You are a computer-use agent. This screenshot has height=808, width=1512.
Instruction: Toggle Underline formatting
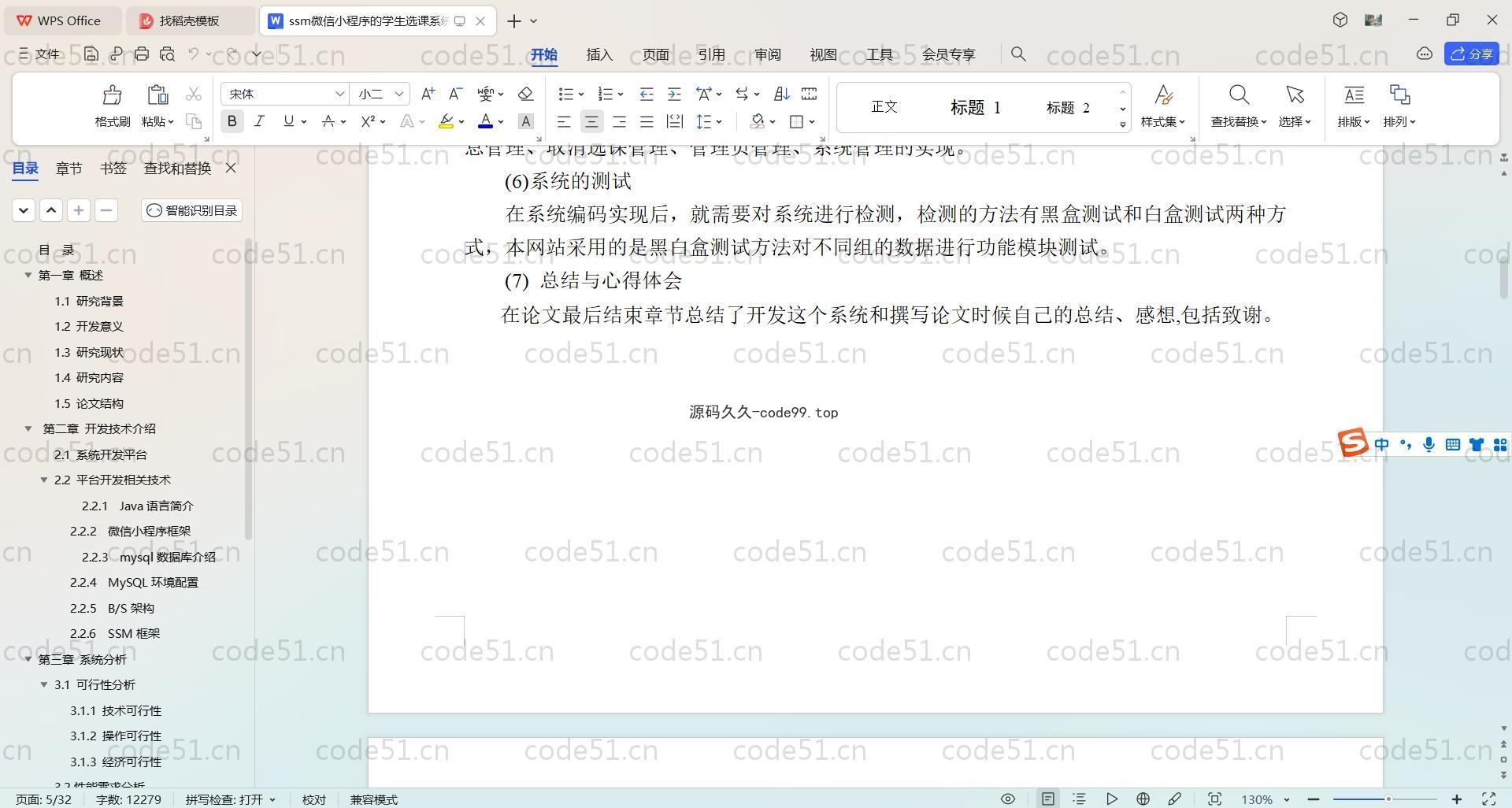point(288,121)
